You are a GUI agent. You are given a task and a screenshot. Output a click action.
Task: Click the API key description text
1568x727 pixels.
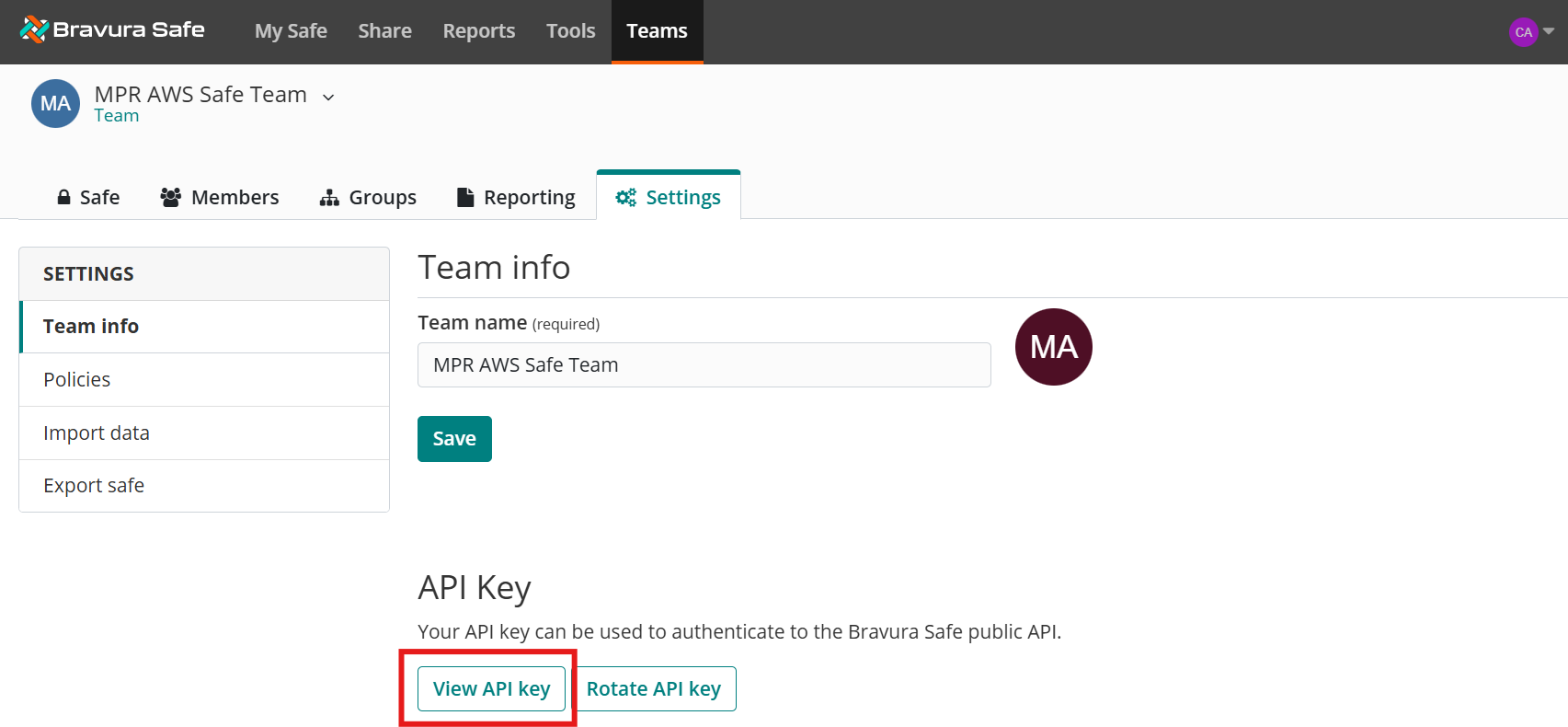(739, 632)
